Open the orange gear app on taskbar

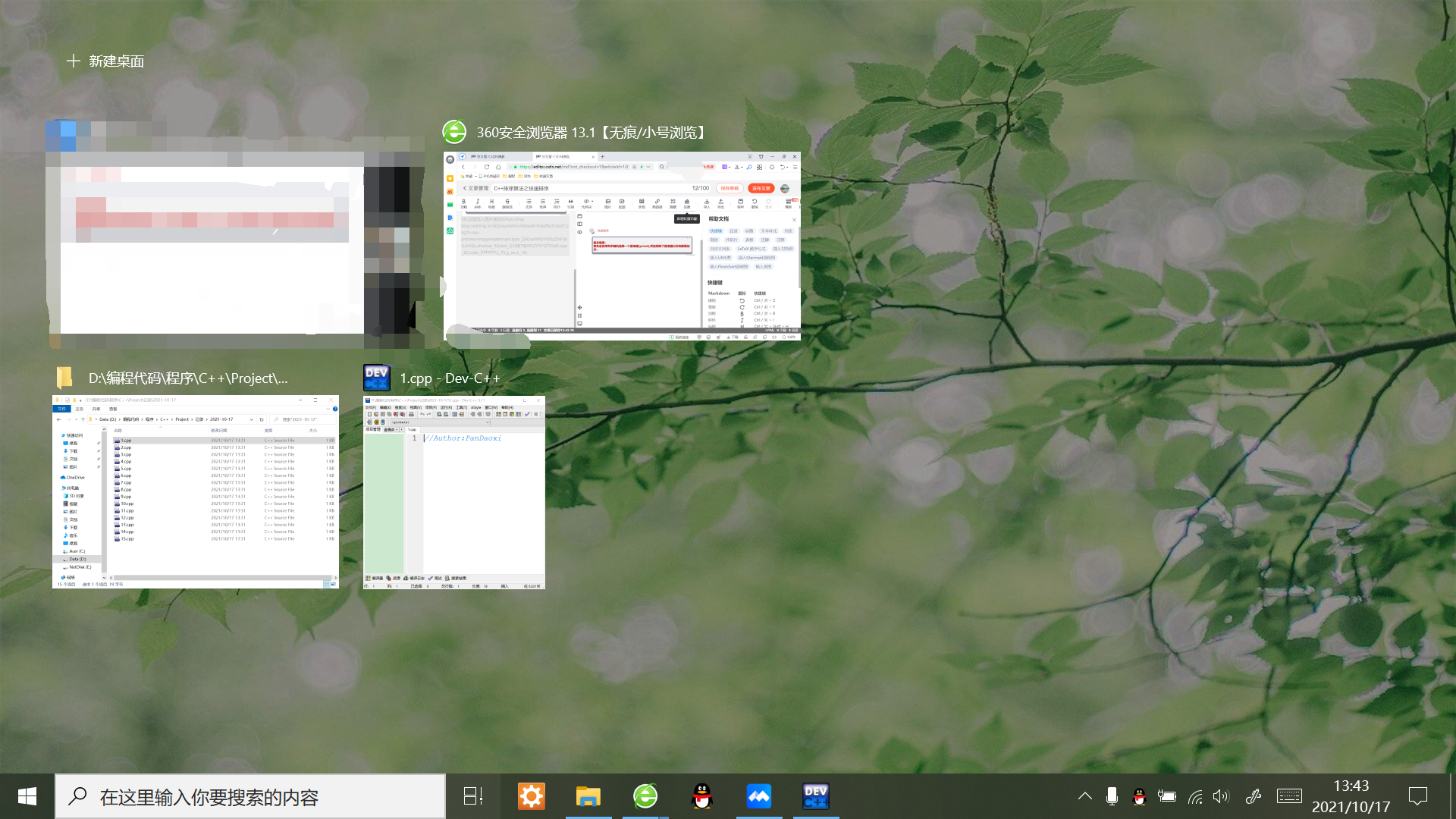531,796
